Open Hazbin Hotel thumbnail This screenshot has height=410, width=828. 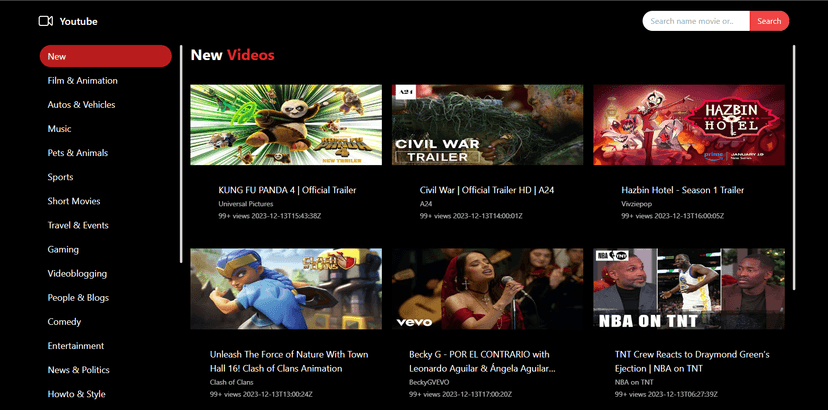click(689, 125)
